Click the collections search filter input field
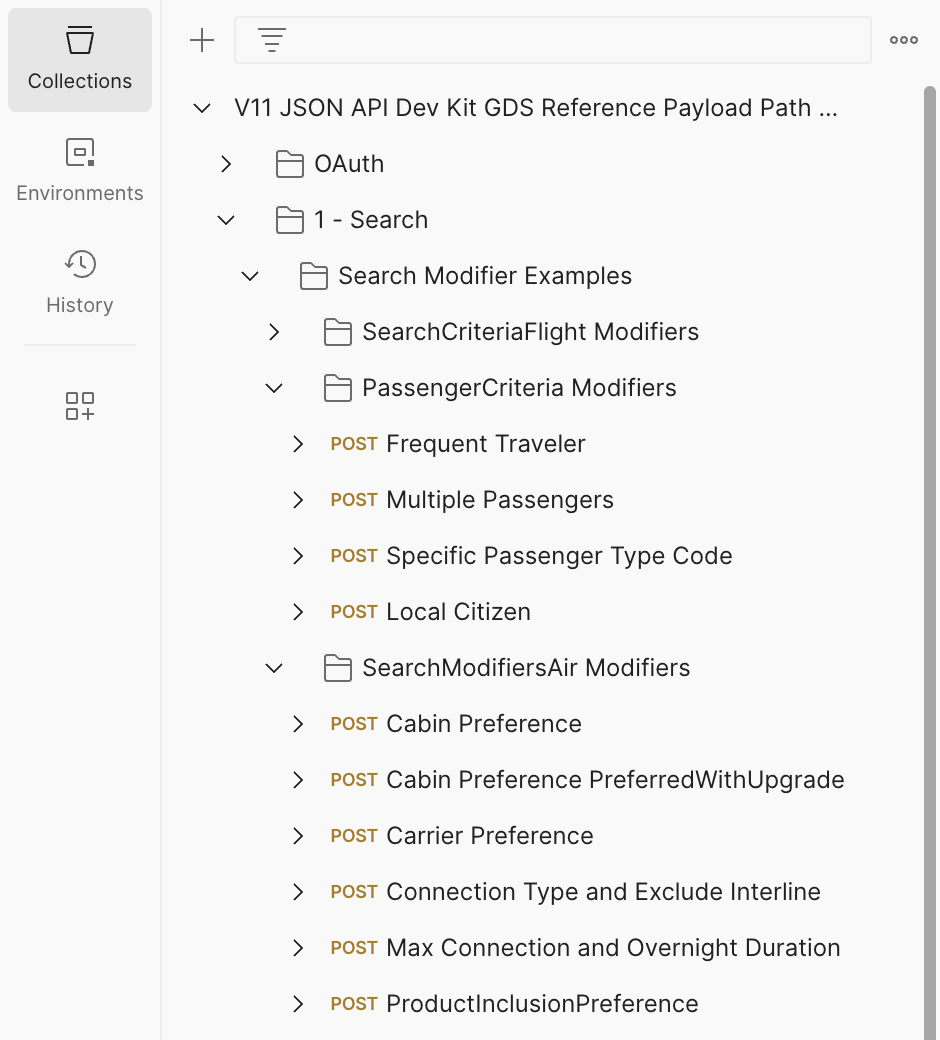 (x=570, y=40)
